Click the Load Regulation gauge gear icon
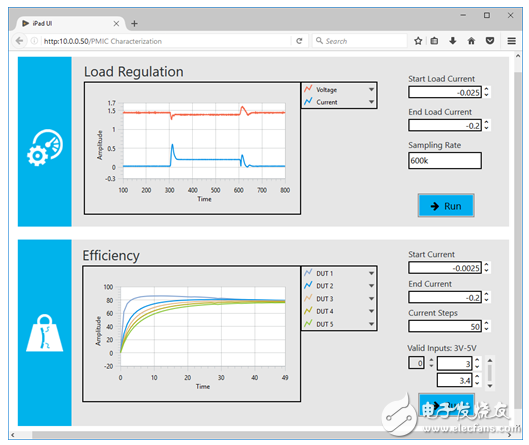 45,147
